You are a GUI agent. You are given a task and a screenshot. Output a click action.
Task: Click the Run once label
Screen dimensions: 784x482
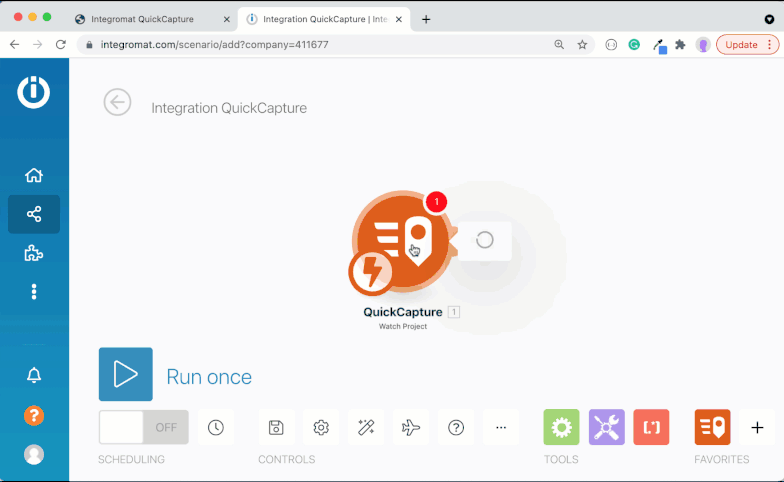209,377
